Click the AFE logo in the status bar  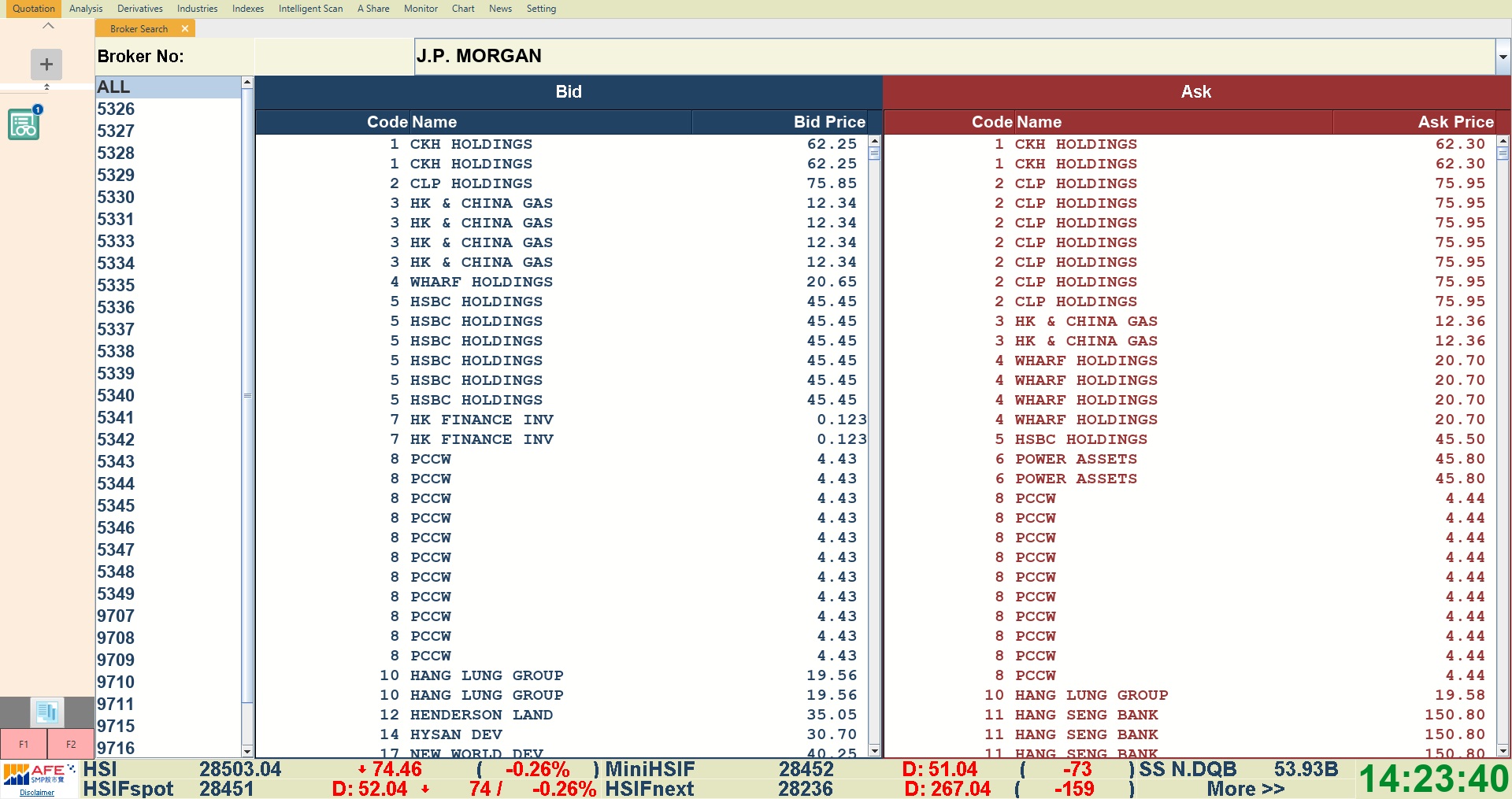point(39,775)
